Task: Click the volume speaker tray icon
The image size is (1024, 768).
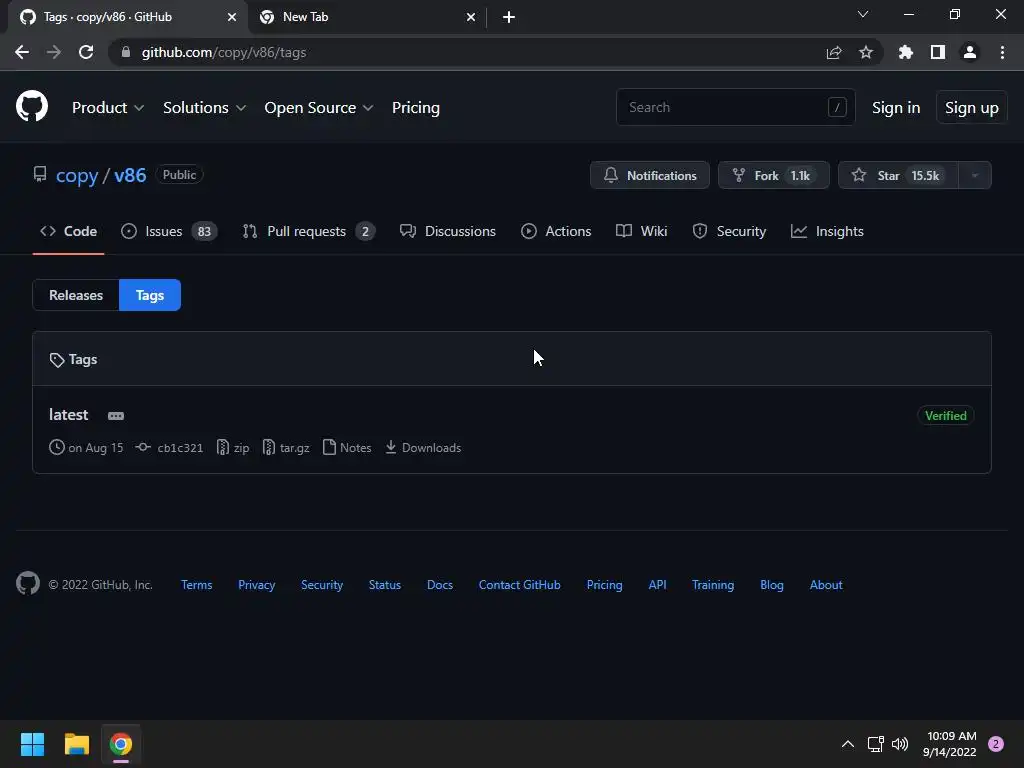Action: click(x=900, y=744)
